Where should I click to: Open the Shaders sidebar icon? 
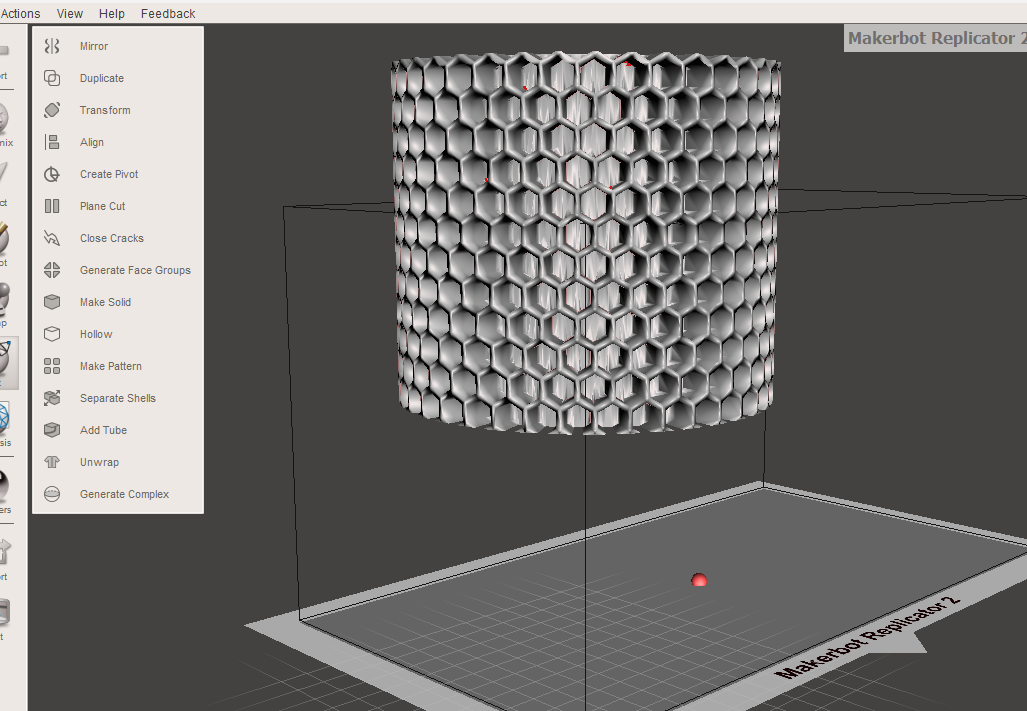click(4, 491)
